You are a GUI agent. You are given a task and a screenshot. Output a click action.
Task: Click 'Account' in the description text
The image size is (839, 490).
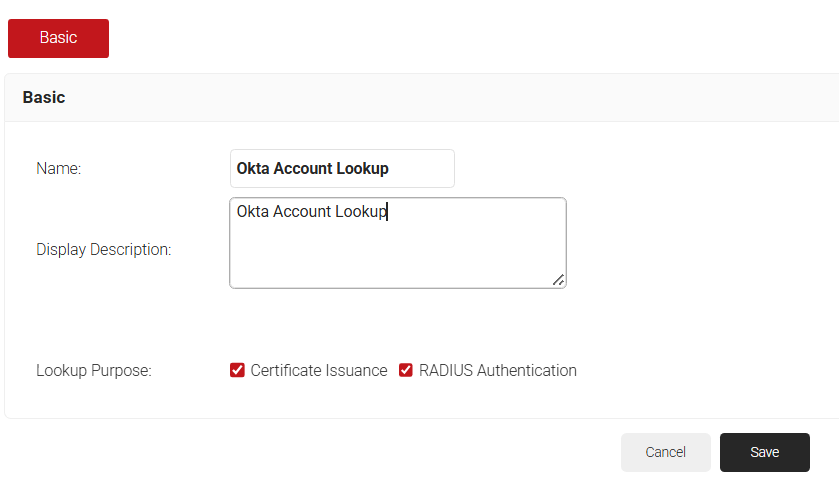tap(302, 212)
